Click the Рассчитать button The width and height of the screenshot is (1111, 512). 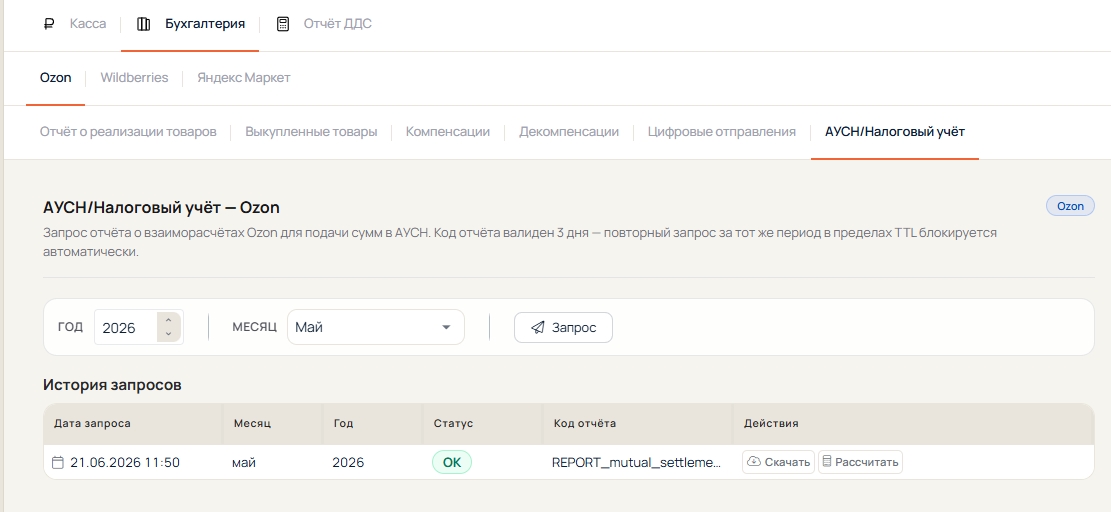point(860,462)
